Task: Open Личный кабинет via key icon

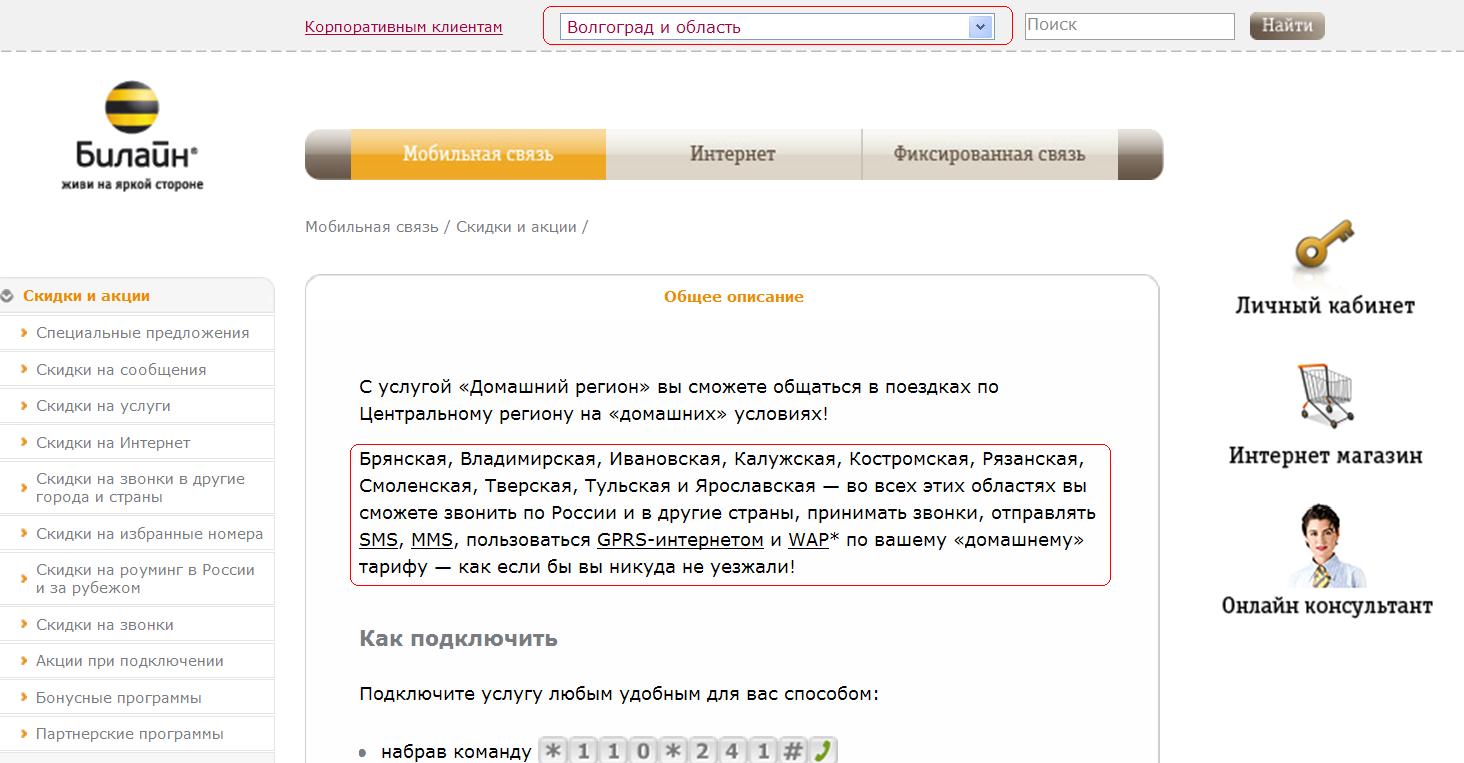Action: 1324,250
